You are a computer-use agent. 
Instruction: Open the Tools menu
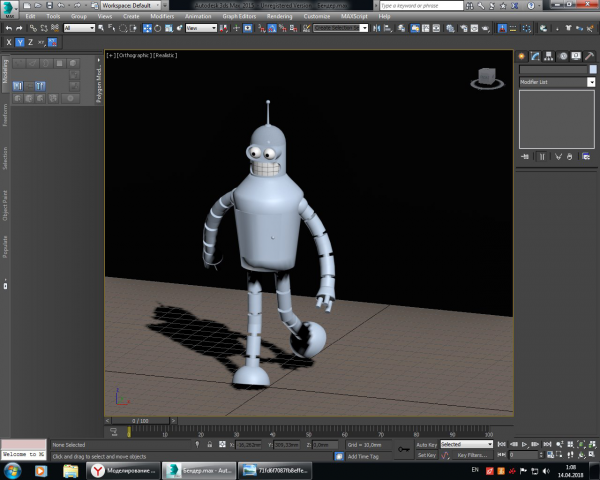point(53,16)
